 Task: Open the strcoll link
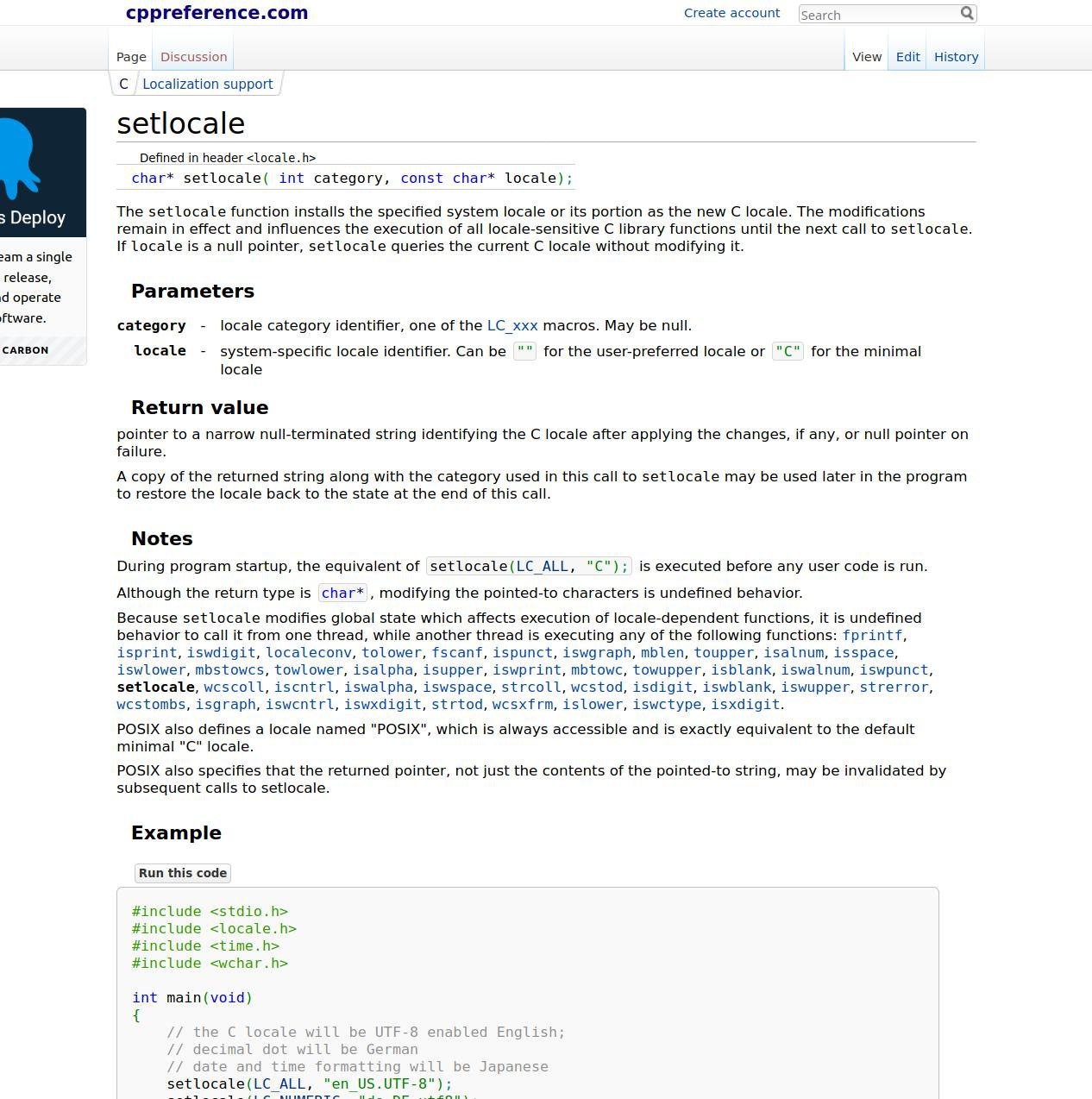[531, 688]
